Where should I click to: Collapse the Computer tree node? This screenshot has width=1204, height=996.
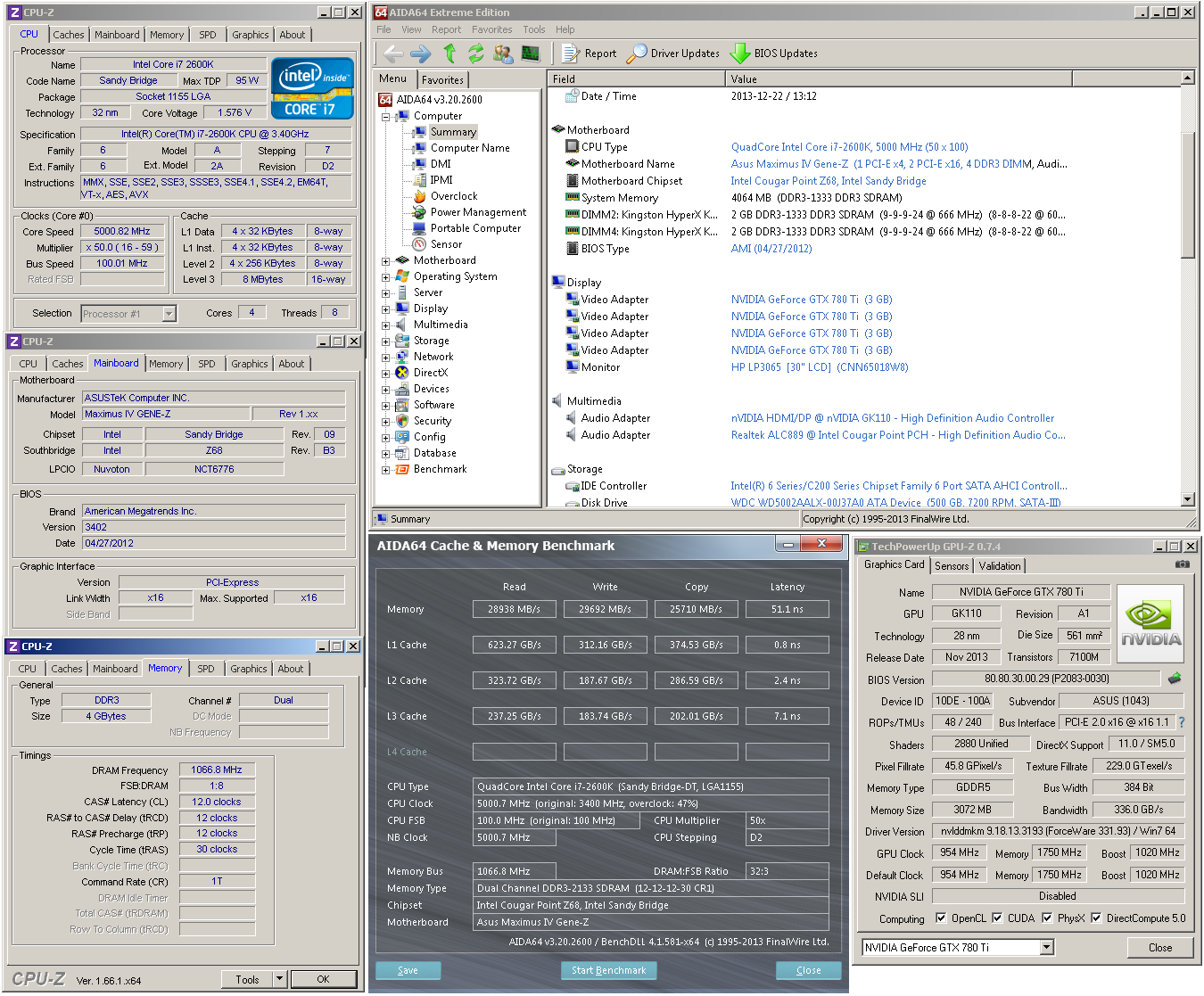point(385,117)
